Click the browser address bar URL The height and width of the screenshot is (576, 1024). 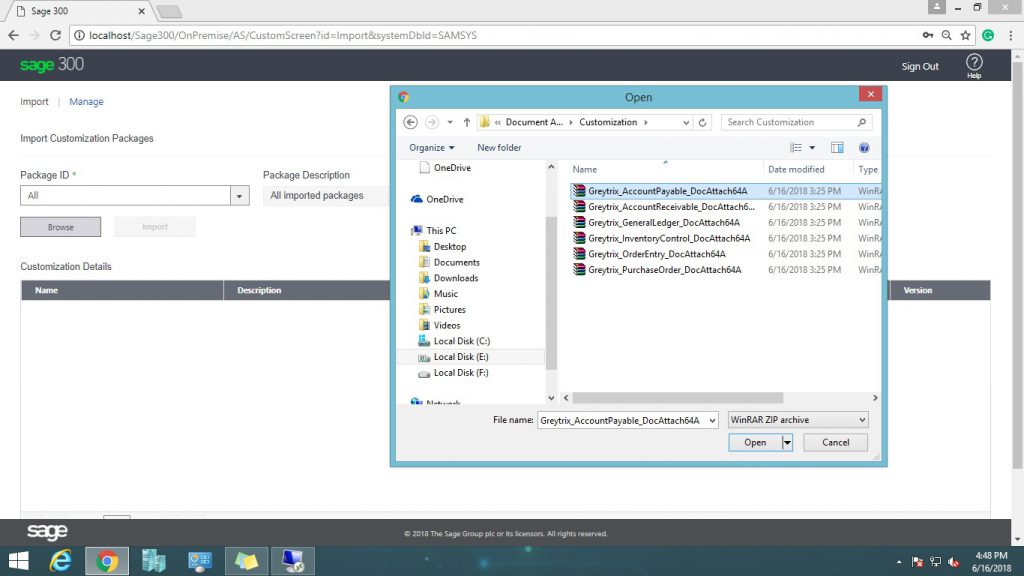pos(283,35)
